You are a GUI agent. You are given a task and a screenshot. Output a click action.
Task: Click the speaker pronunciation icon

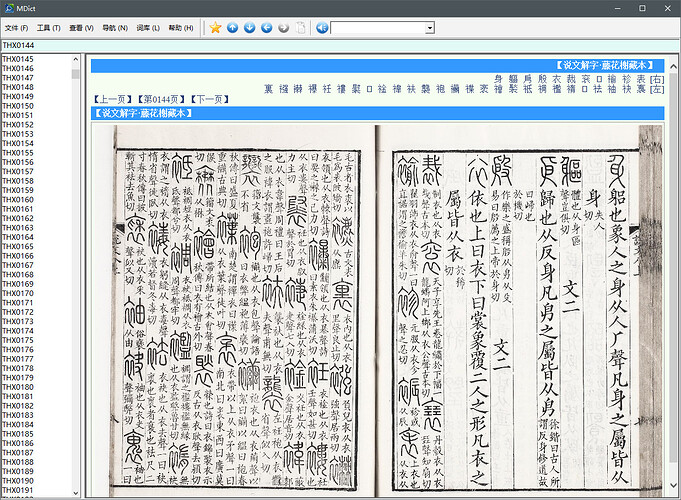coord(322,28)
